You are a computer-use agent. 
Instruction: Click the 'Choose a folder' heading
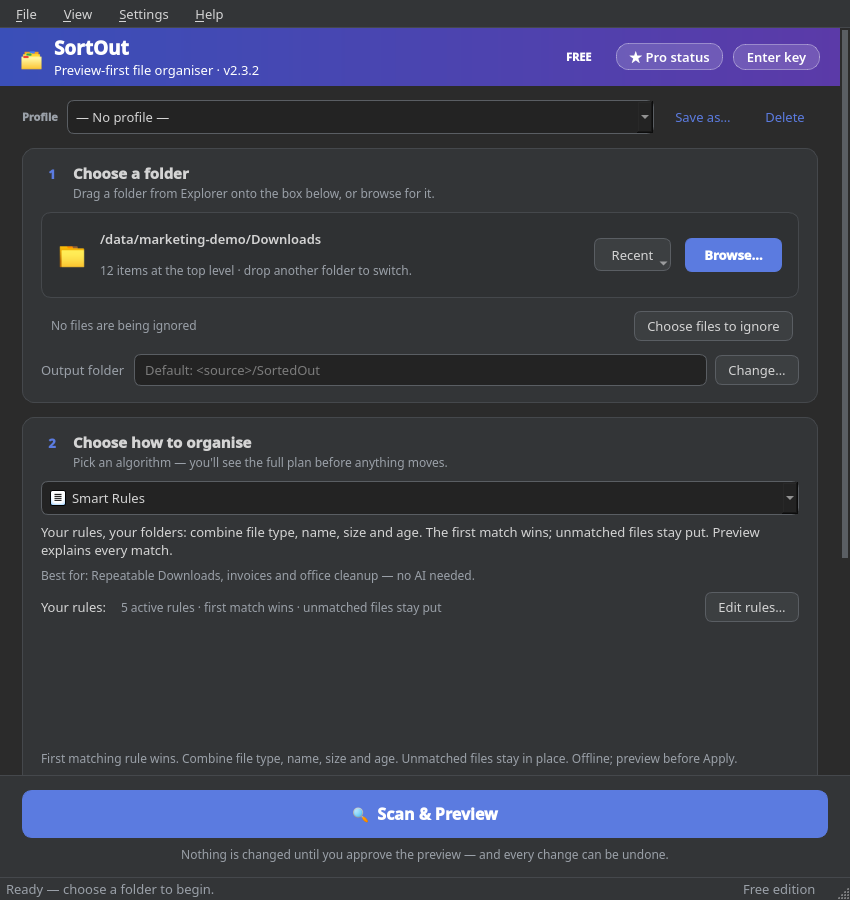131,173
